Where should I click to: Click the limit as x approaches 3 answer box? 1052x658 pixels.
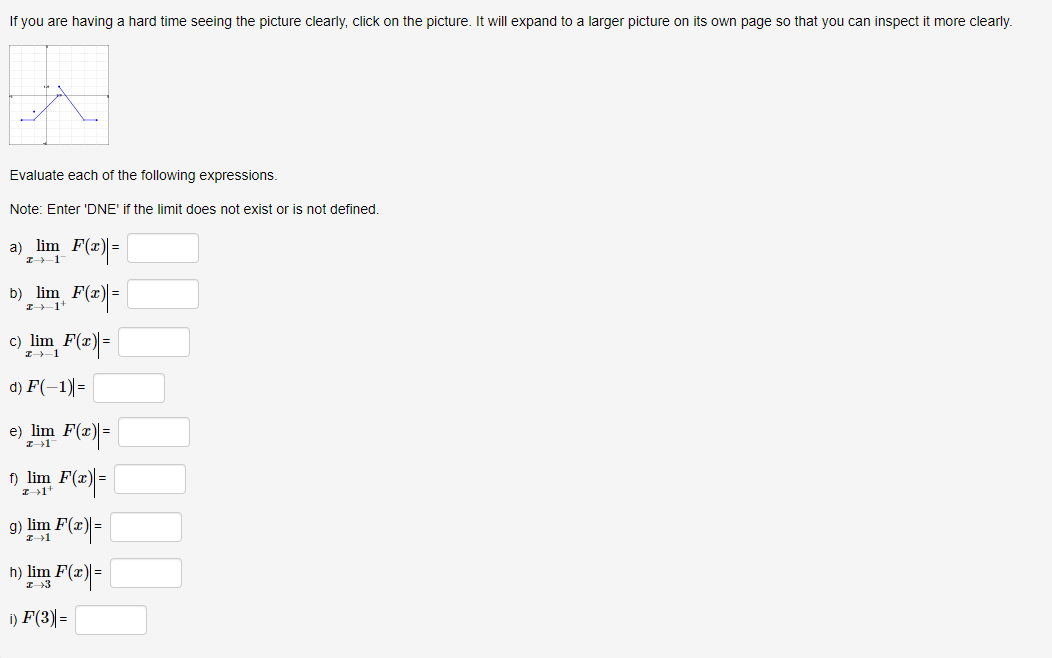click(x=146, y=572)
